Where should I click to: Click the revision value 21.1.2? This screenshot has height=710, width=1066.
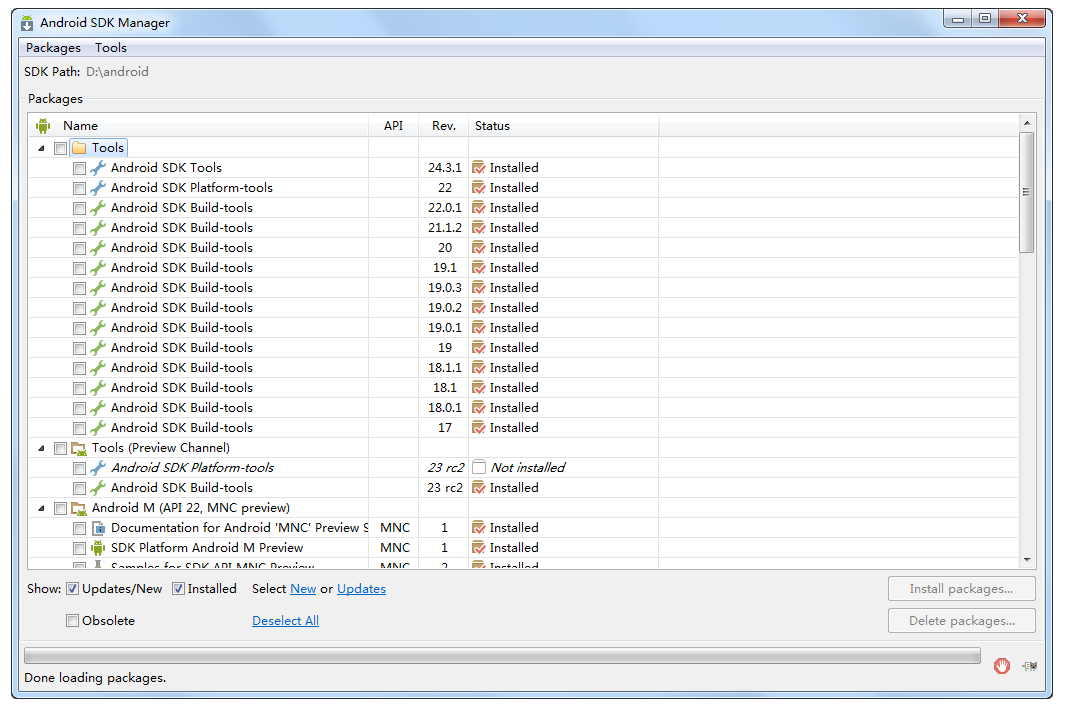point(445,228)
